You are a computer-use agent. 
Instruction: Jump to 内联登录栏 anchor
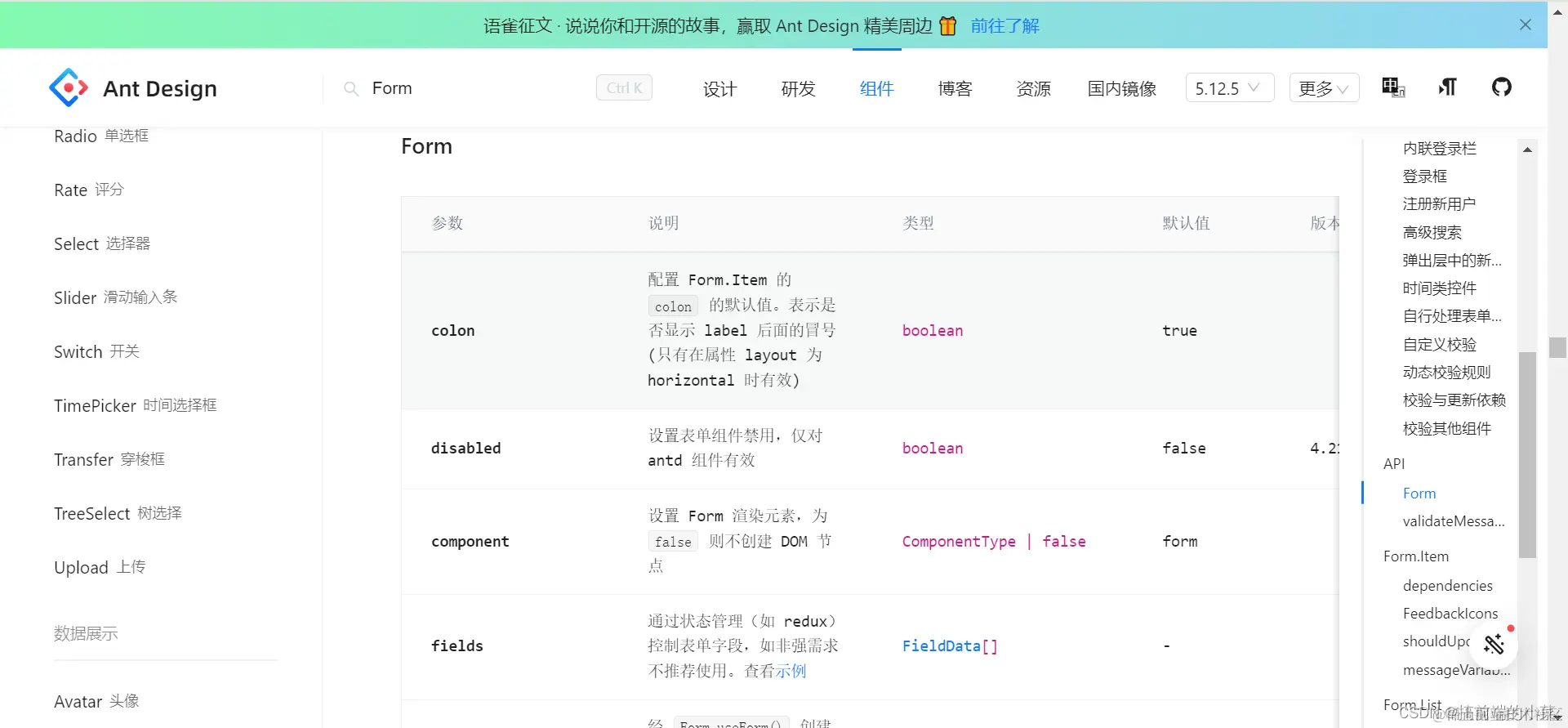(x=1440, y=148)
